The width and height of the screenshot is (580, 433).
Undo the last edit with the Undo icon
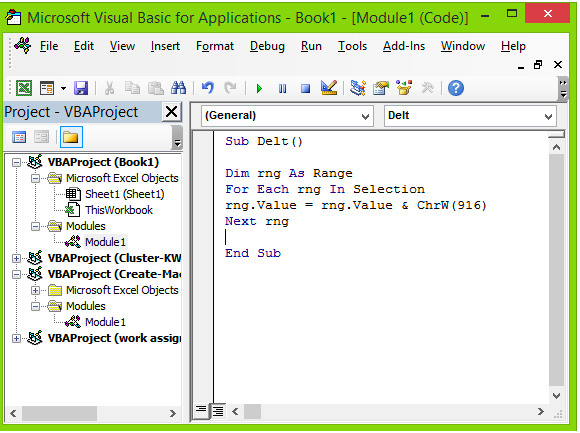pos(208,88)
